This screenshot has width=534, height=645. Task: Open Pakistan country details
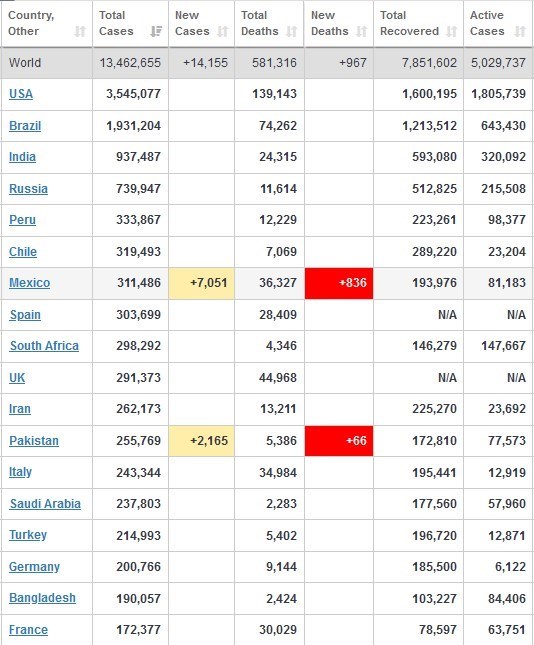[x=34, y=441]
